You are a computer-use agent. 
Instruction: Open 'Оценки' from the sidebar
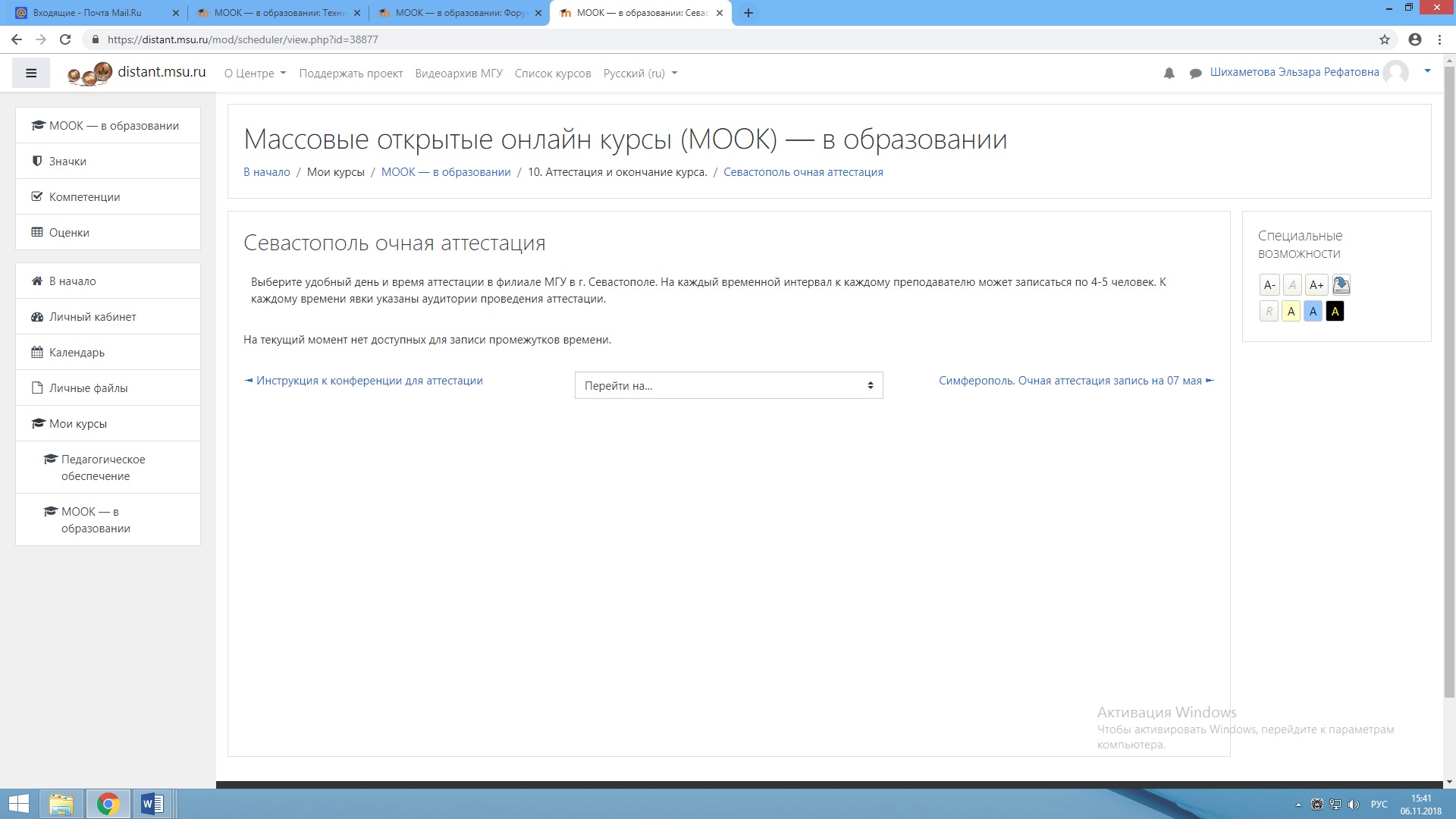(x=68, y=232)
